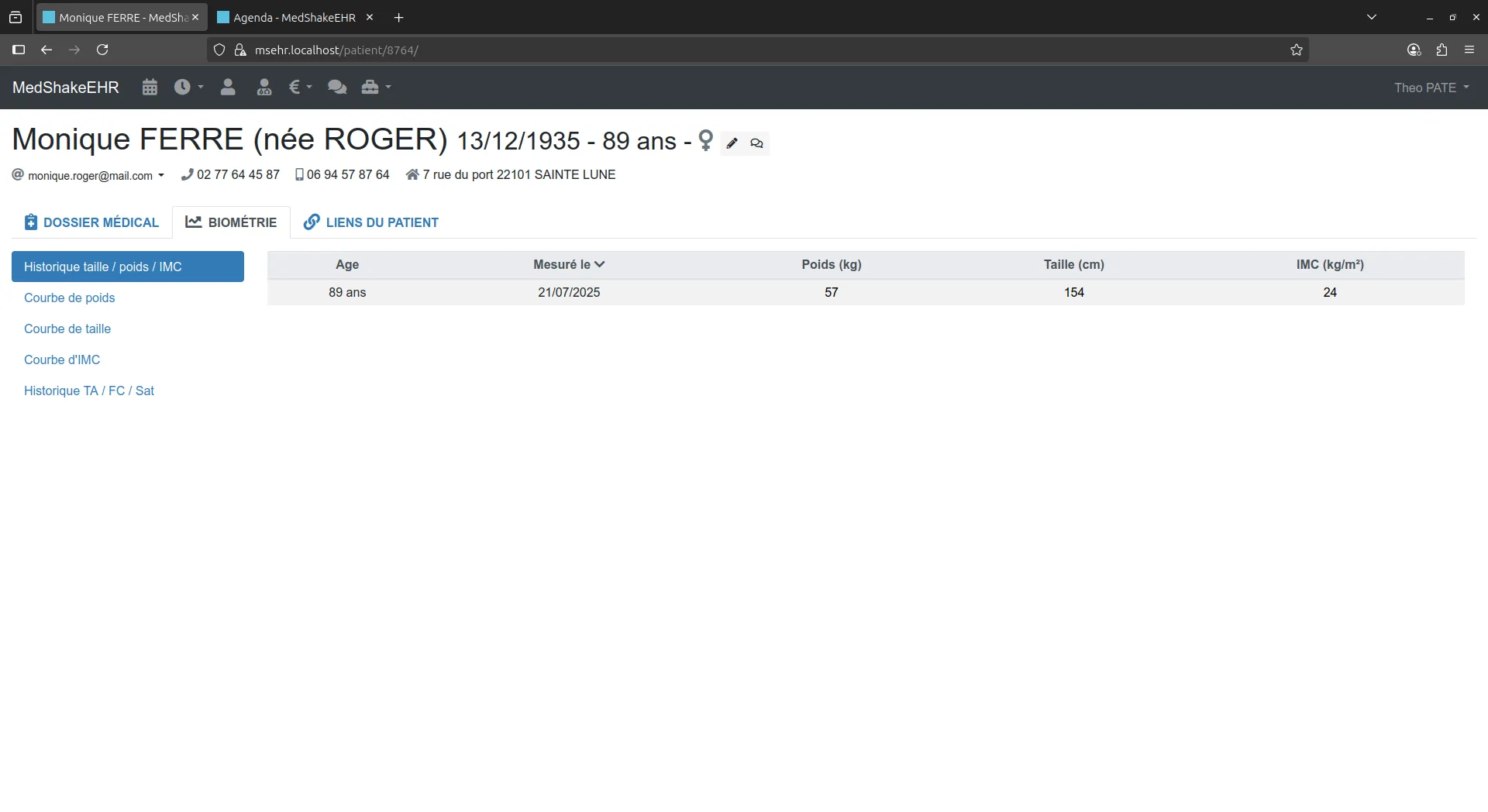
Task: Expand the euro billing dropdown
Action: 300,88
